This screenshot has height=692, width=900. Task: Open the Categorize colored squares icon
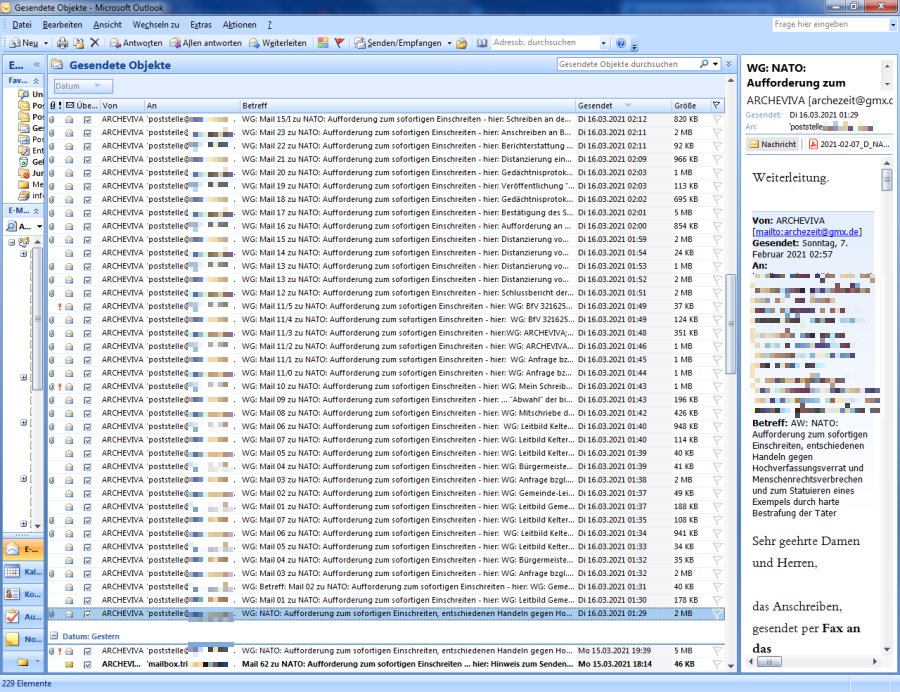tap(323, 43)
